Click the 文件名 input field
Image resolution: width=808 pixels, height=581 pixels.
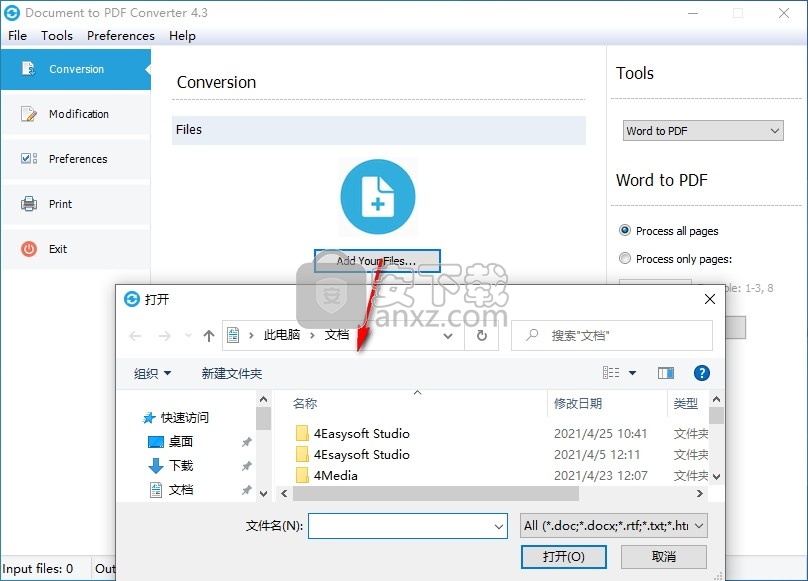pos(408,526)
